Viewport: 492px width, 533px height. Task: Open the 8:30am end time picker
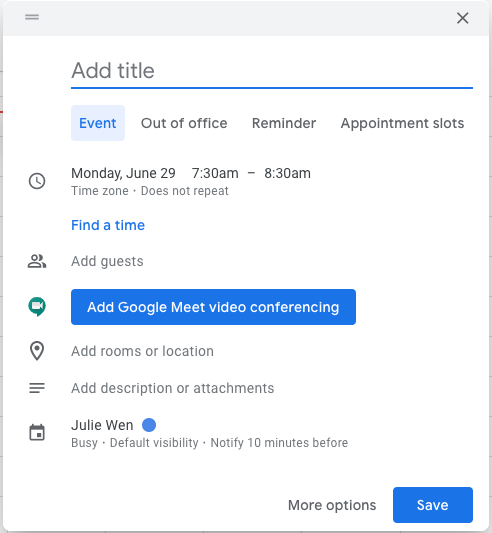click(287, 173)
